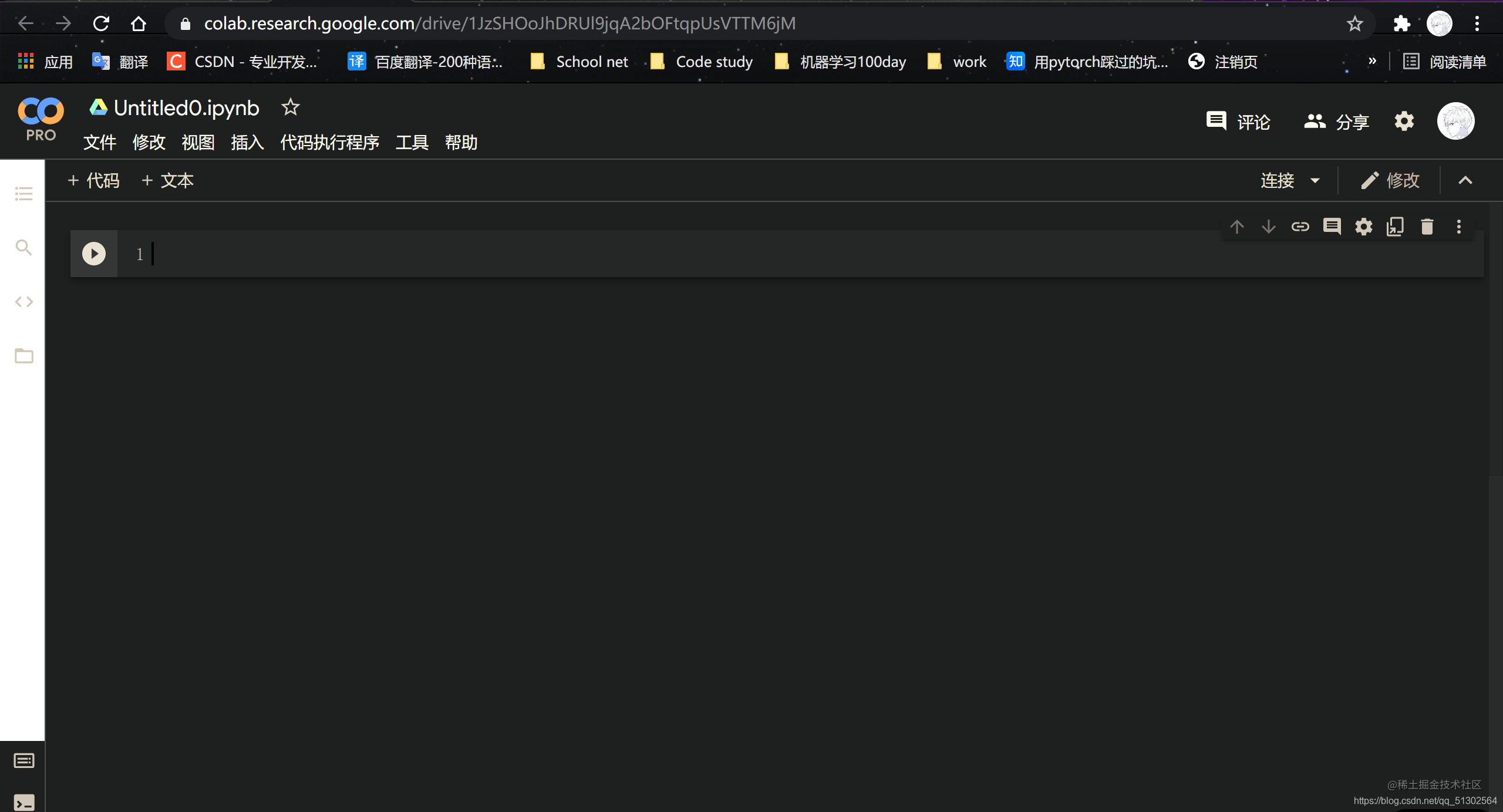Open Colab settings gear in header
Viewport: 1503px width, 812px height.
point(1404,122)
